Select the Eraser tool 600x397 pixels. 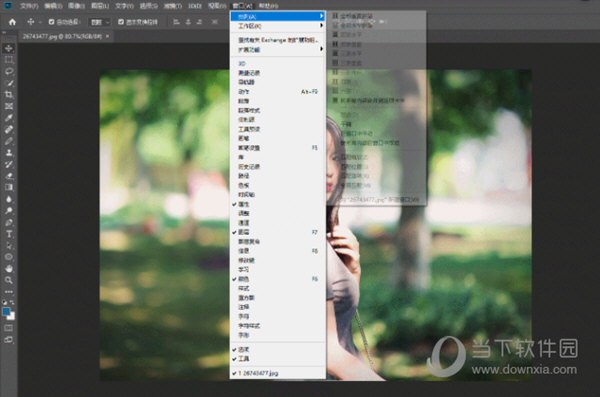coord(9,176)
